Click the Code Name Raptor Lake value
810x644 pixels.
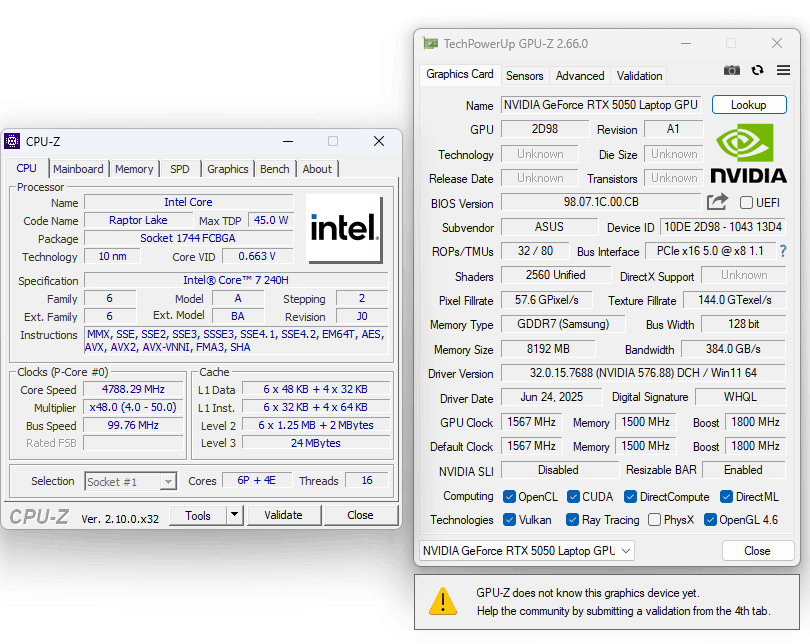[138, 220]
